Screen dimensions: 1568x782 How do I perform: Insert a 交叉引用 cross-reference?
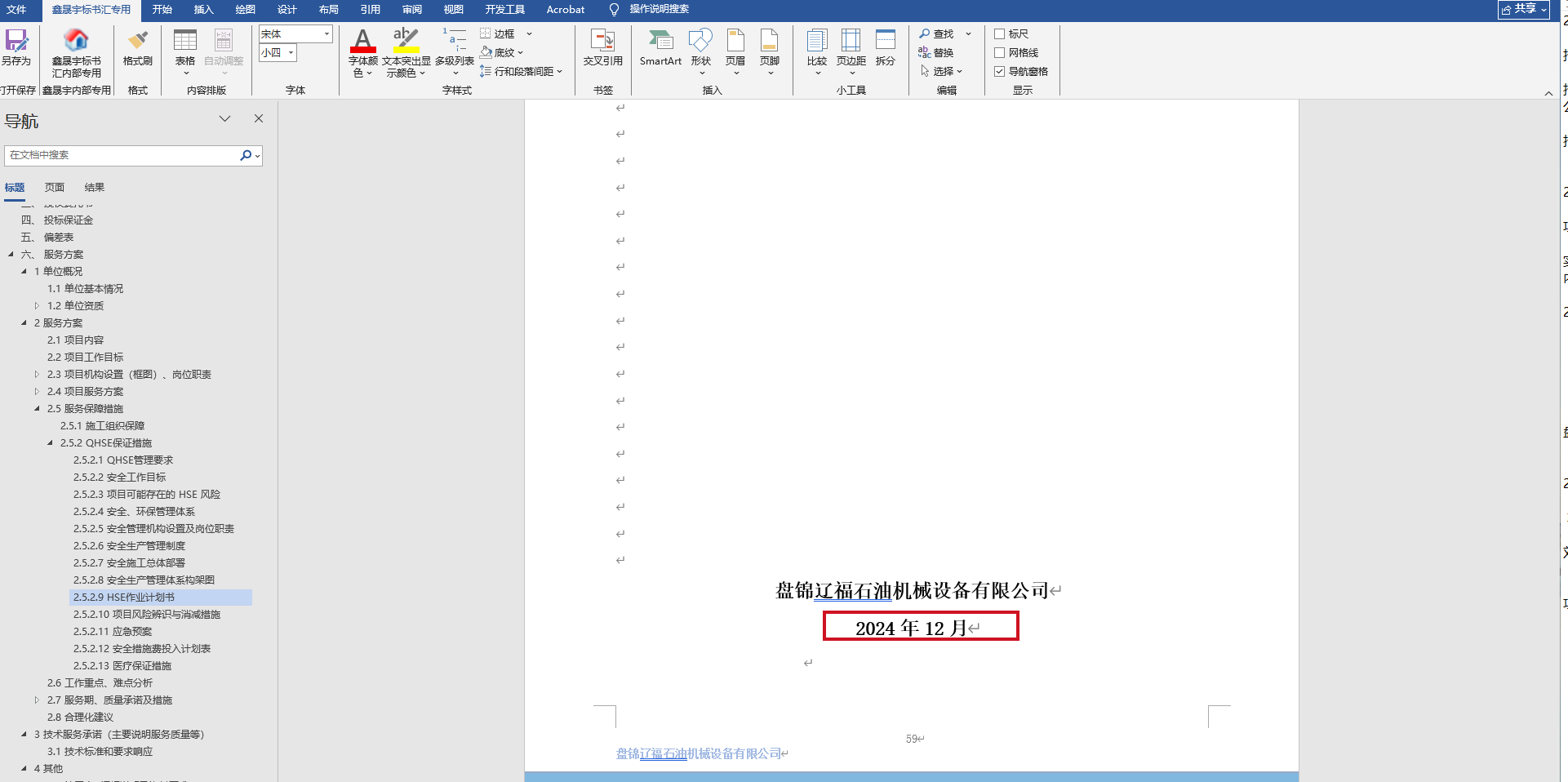[603, 47]
